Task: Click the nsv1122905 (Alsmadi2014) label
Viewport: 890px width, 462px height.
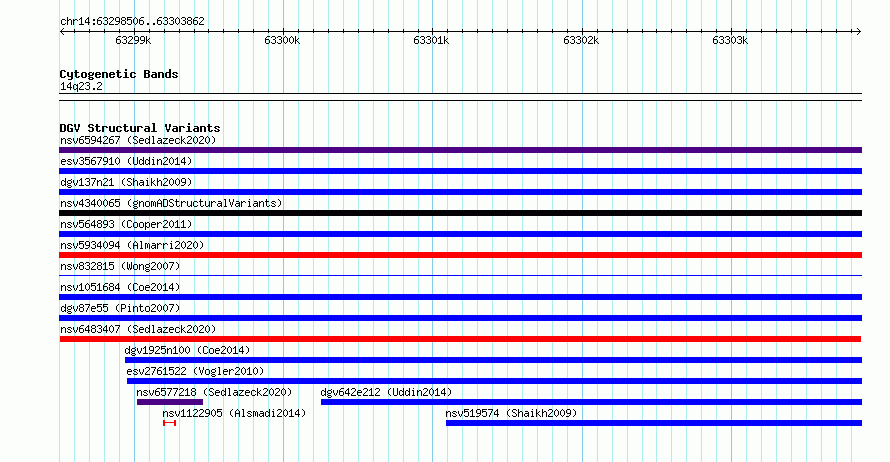Action: pyautogui.click(x=234, y=413)
